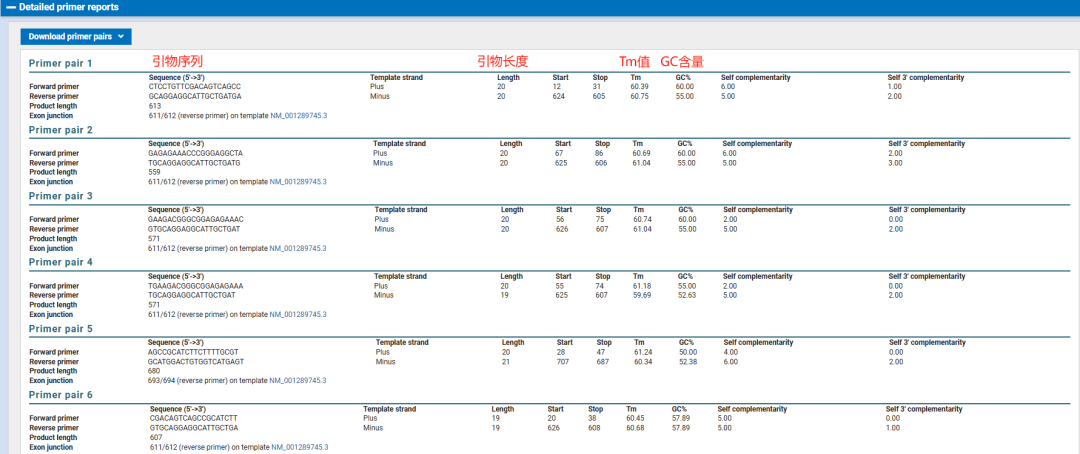1080x454 pixels.
Task: Click GC% value 52.63
Action: (x=688, y=295)
